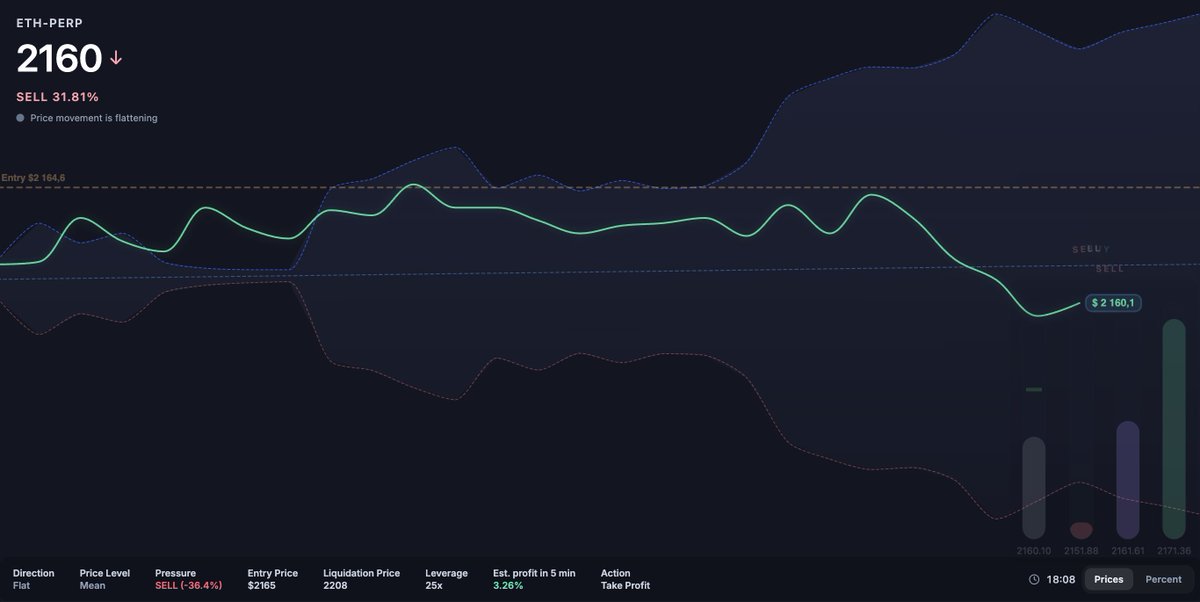
Task: Click the large 2160 price readout
Action: [59, 59]
